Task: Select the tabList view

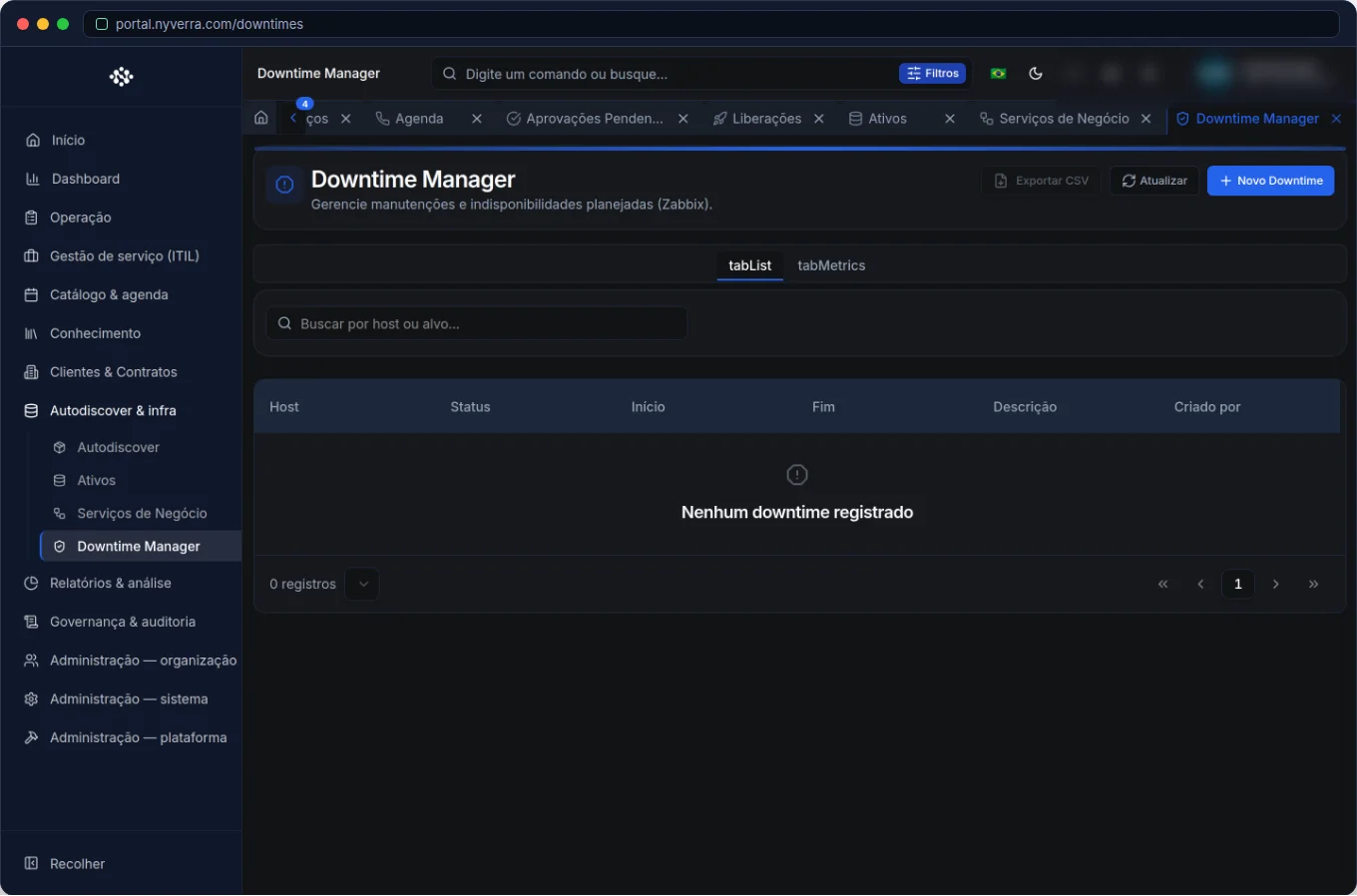Action: [750, 265]
